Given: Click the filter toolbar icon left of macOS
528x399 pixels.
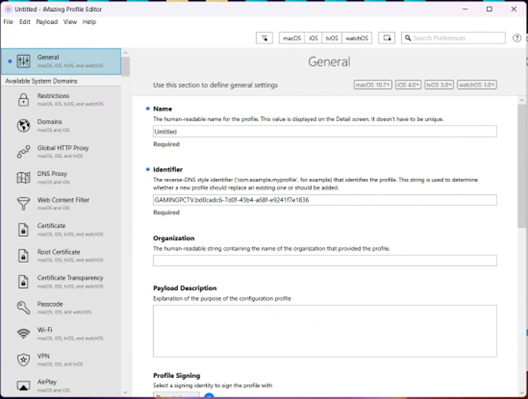Looking at the screenshot, I should [x=264, y=38].
